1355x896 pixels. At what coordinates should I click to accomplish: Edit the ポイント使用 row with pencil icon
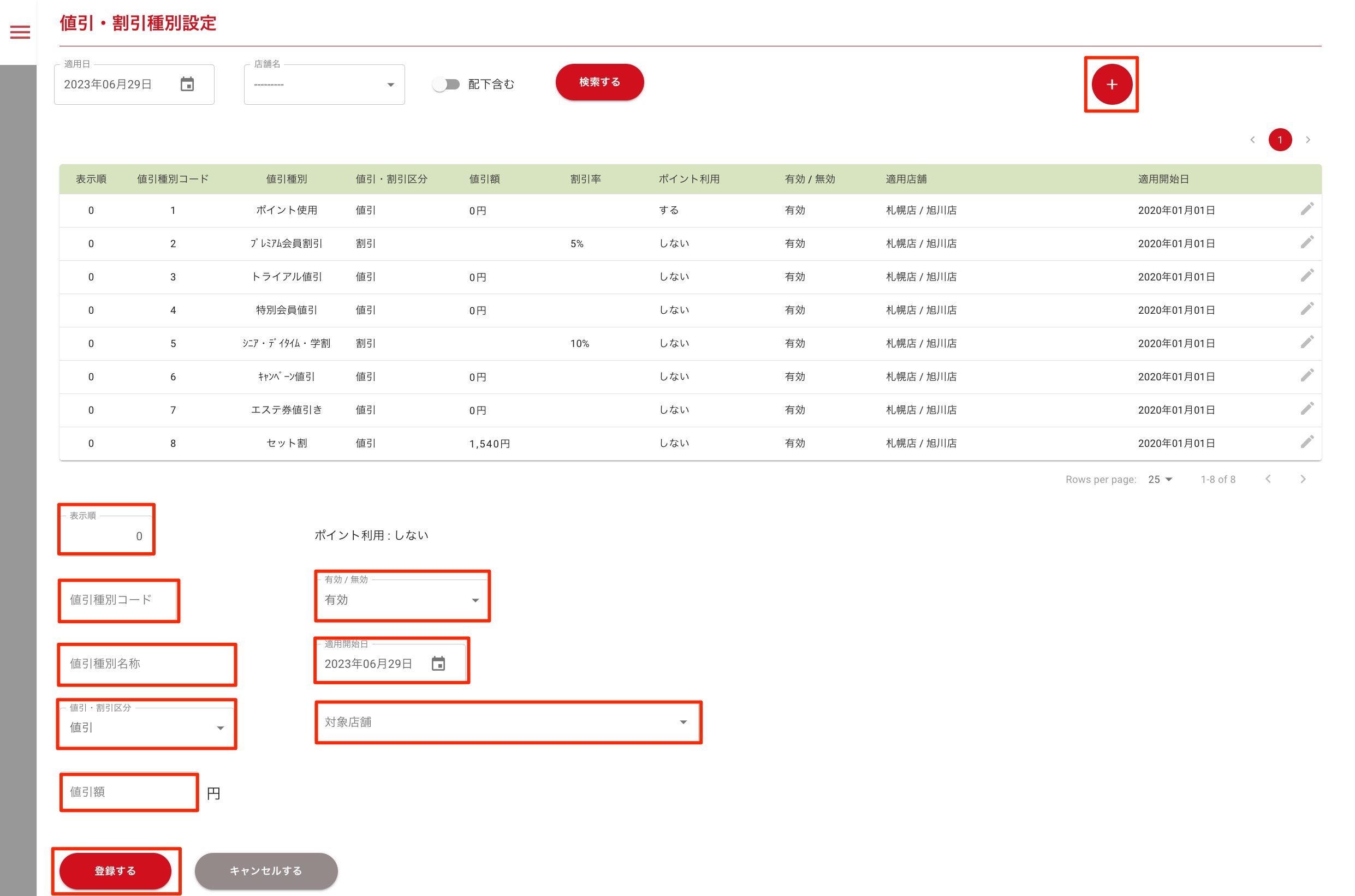[1306, 209]
